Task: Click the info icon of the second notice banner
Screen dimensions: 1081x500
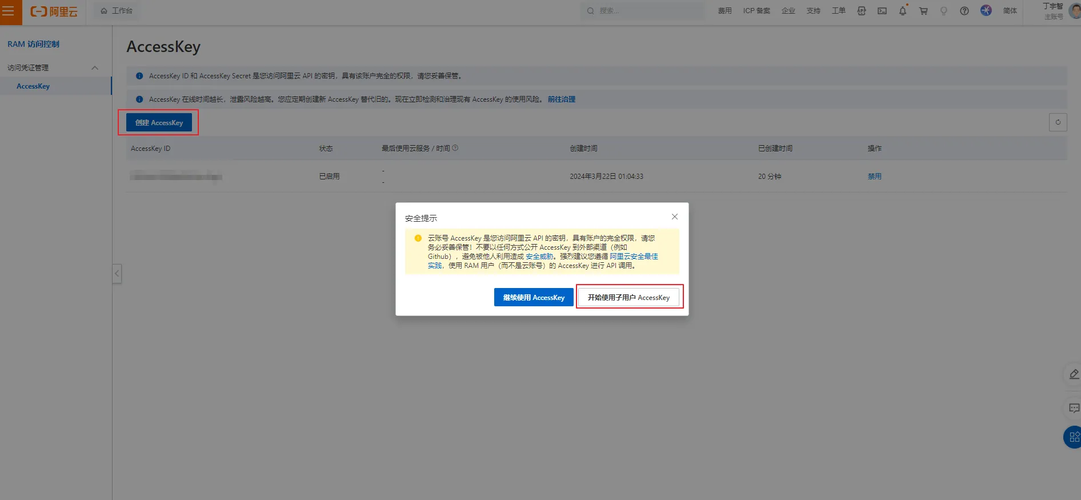Action: point(139,99)
